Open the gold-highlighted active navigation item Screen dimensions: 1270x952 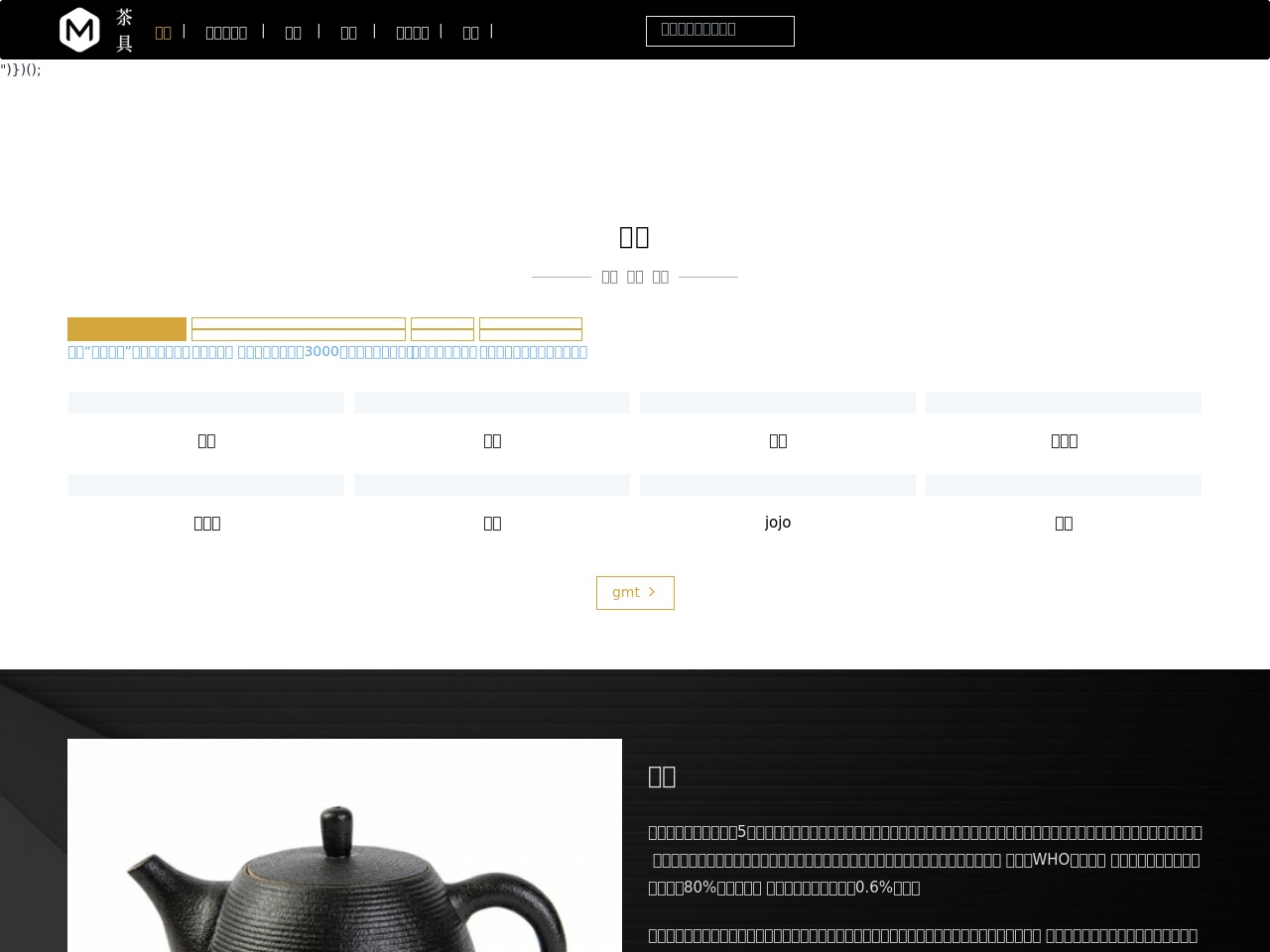(x=164, y=33)
